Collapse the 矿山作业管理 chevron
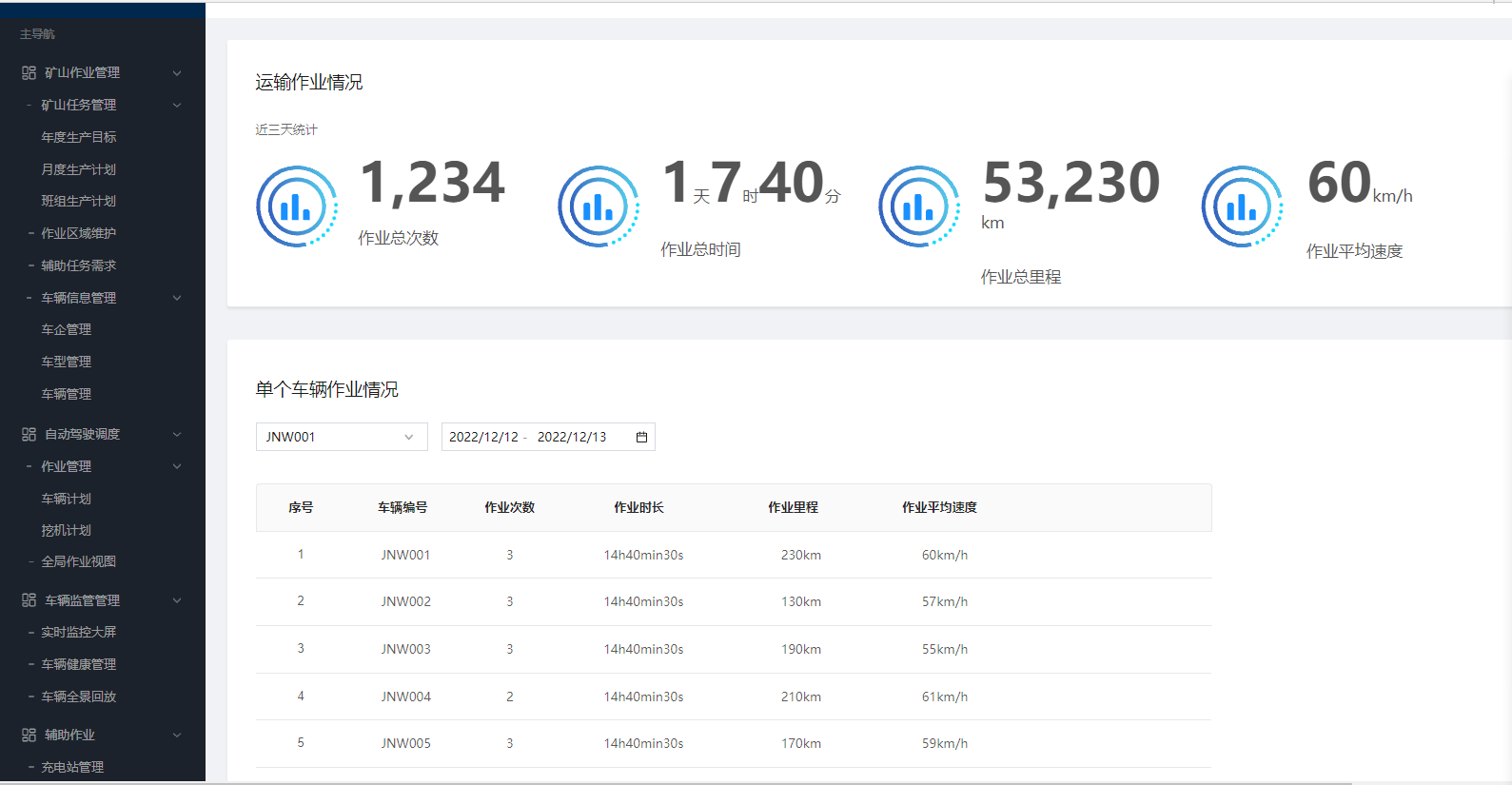The height and width of the screenshot is (785, 1512). 177,73
